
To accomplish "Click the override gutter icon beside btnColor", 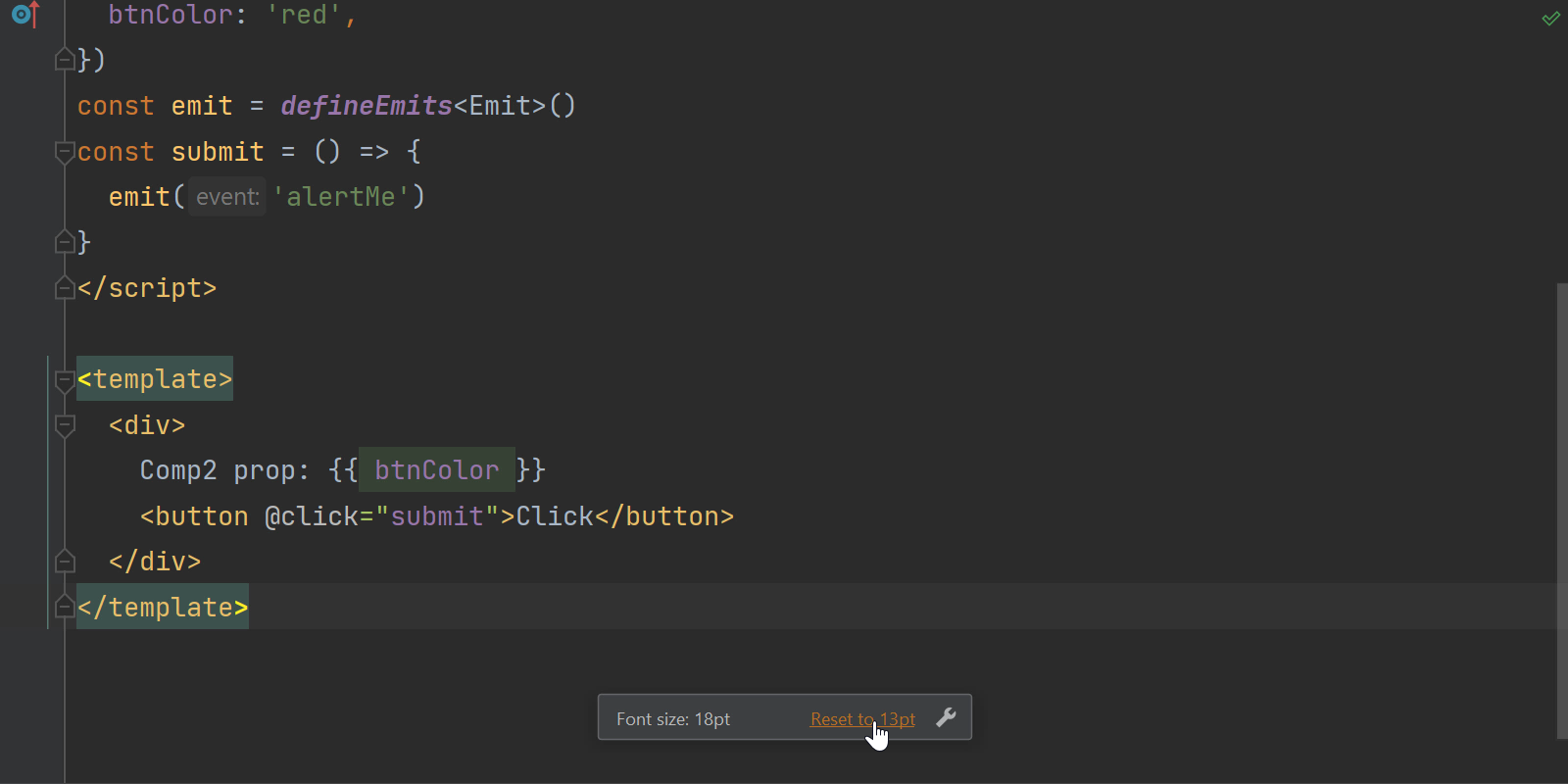I will click(x=24, y=15).
